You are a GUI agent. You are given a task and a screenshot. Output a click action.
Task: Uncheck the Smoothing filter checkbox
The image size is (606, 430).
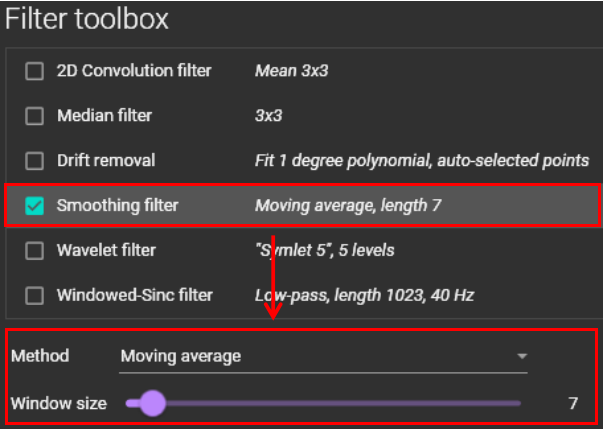[x=35, y=206]
